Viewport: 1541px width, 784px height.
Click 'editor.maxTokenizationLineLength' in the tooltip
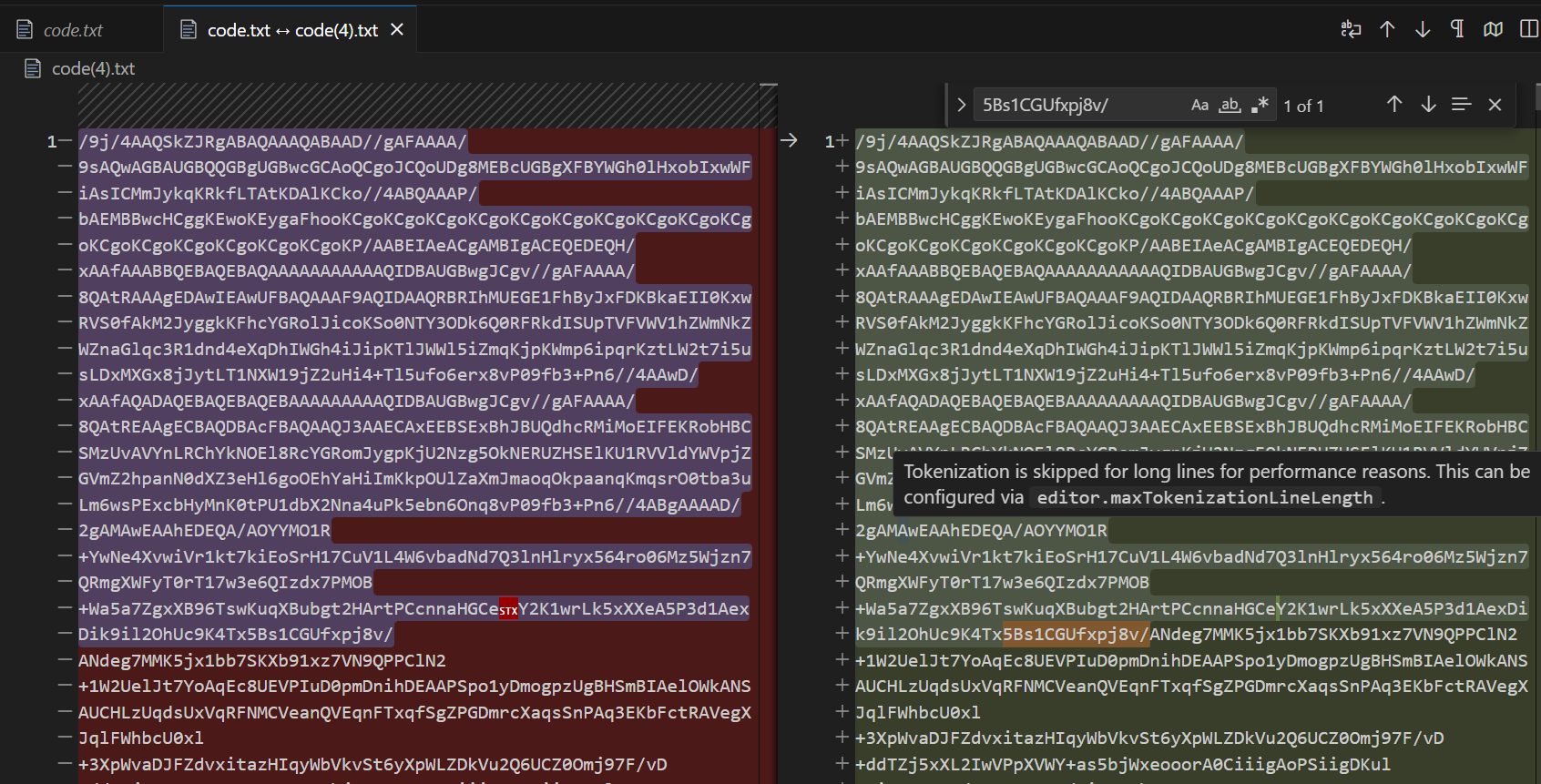pyautogui.click(x=1205, y=498)
